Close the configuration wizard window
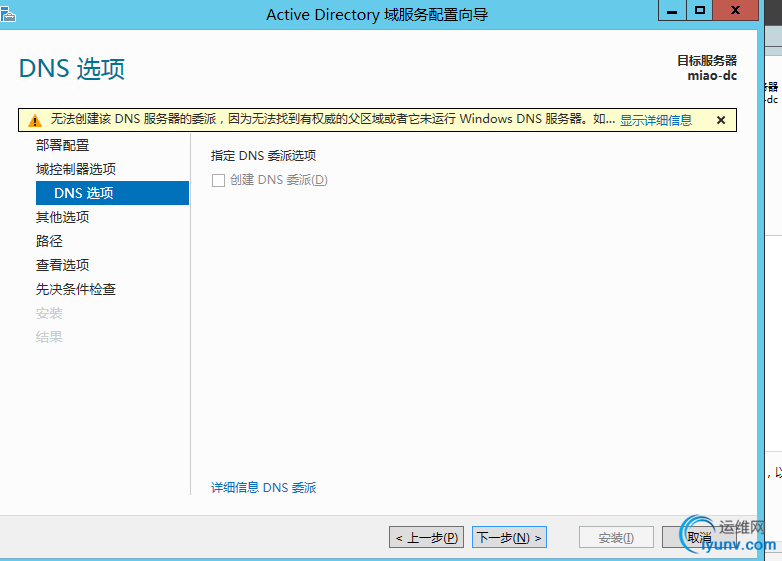 pyautogui.click(x=735, y=10)
